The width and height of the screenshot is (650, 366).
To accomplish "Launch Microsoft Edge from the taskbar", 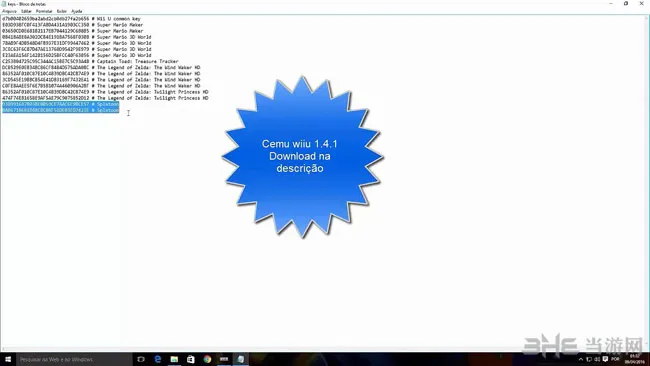I will pos(158,359).
